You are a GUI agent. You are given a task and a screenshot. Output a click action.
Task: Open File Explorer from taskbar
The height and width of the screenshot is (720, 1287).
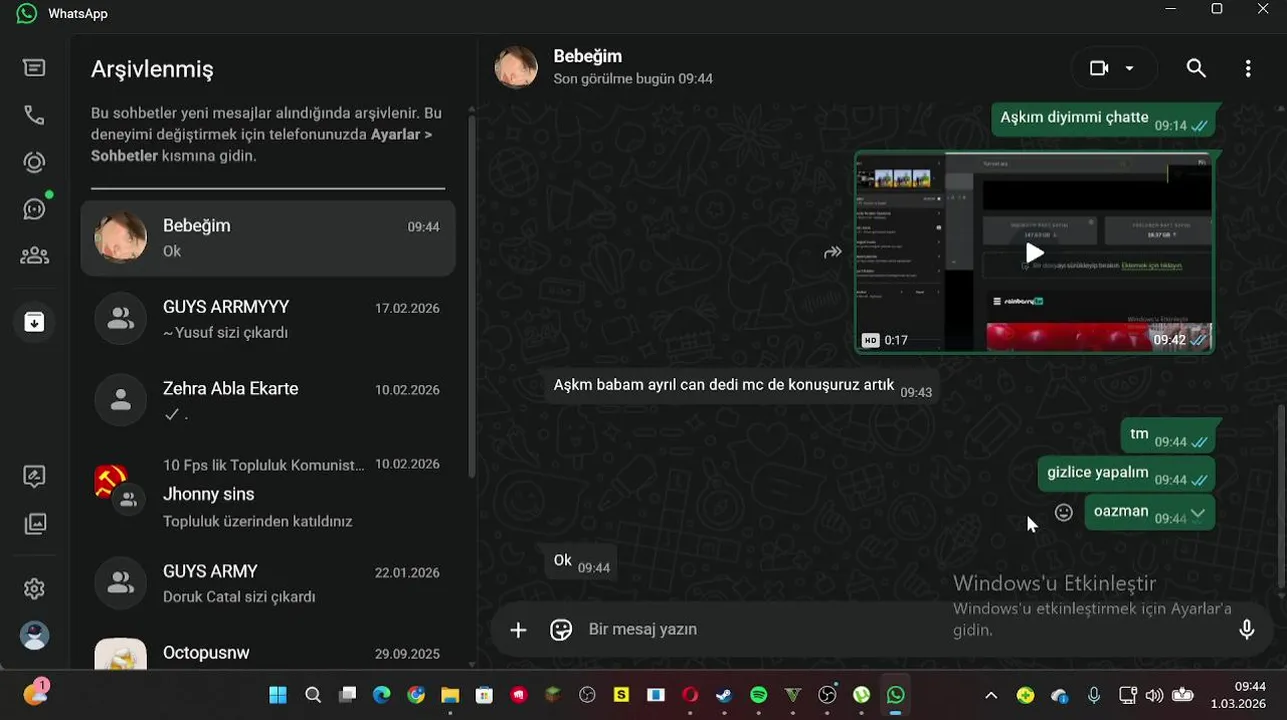click(x=450, y=695)
